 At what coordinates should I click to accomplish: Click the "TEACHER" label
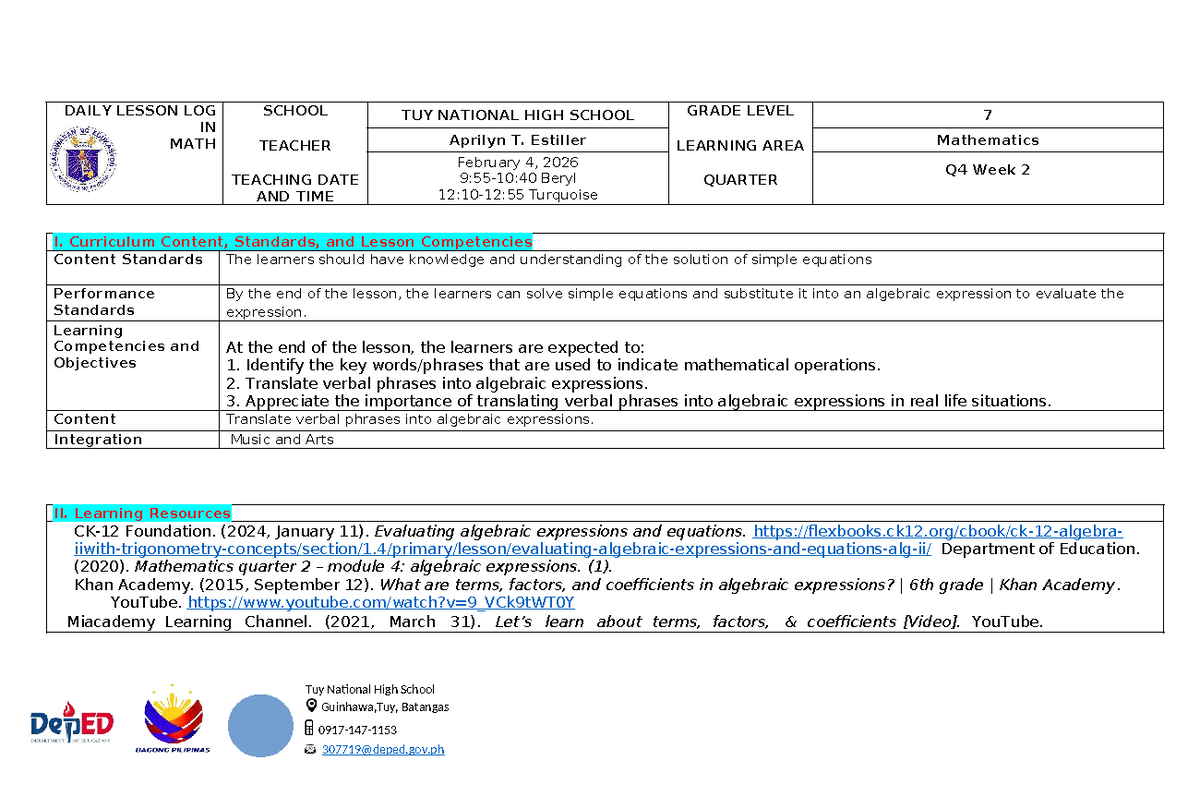[x=295, y=146]
